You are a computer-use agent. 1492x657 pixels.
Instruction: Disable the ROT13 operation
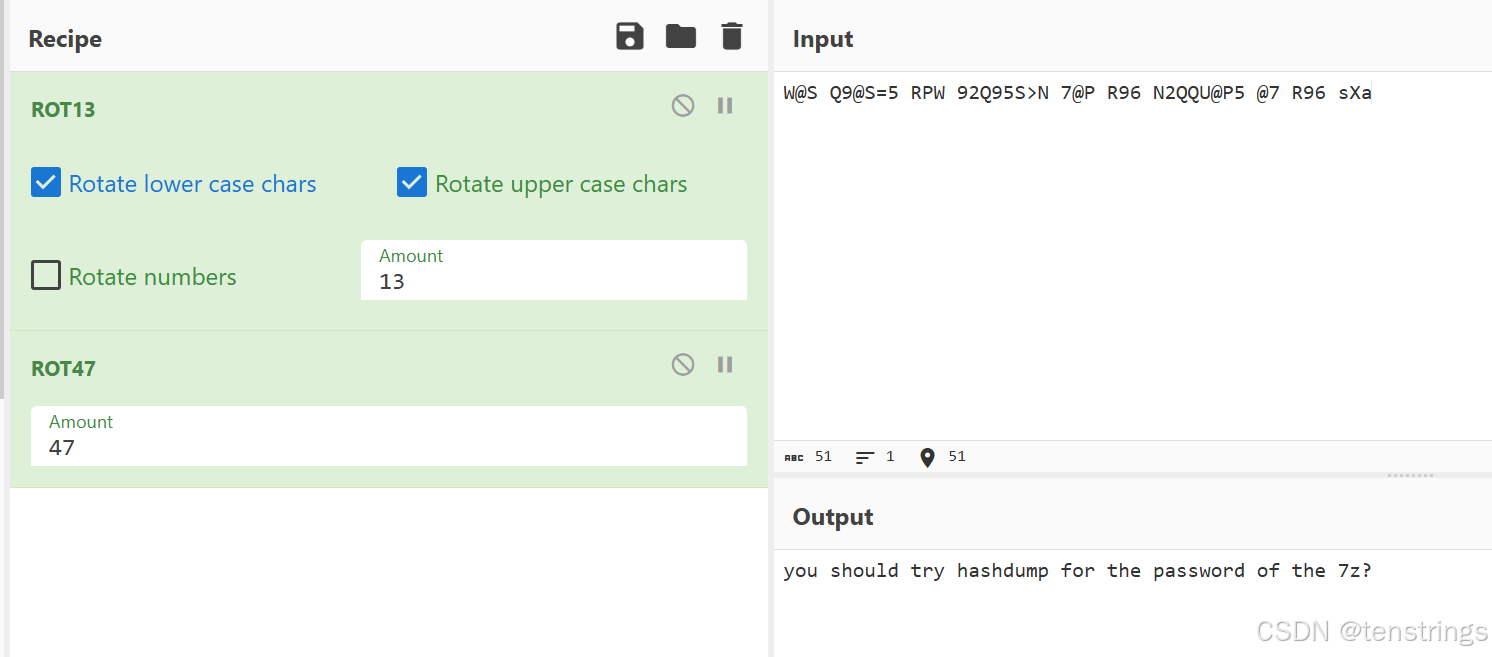(x=683, y=105)
